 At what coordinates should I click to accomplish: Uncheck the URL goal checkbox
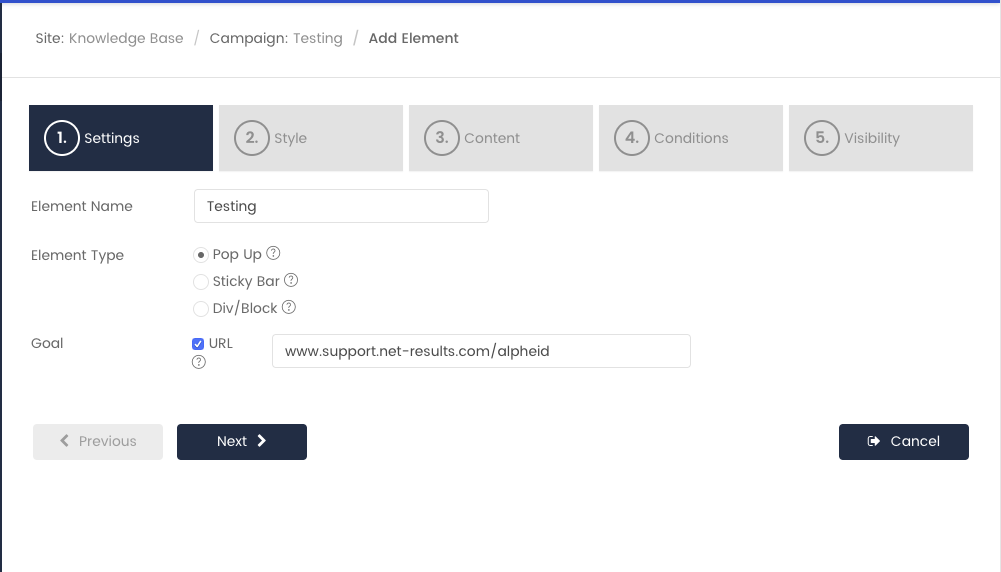198,344
